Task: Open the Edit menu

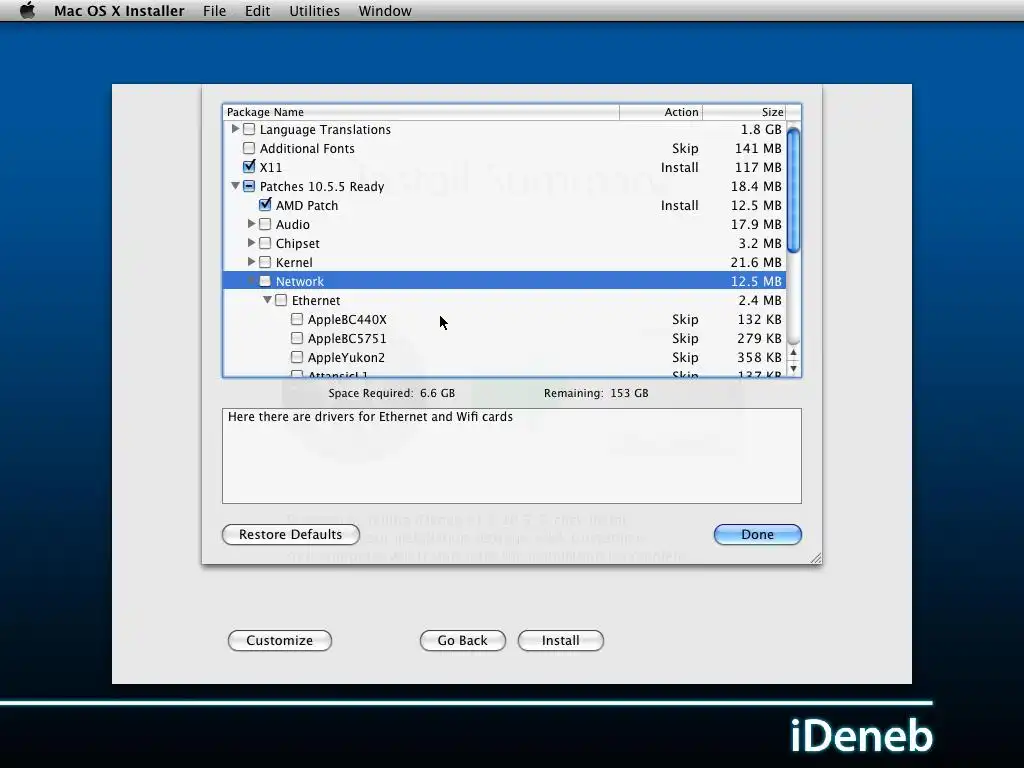Action: click(x=257, y=11)
